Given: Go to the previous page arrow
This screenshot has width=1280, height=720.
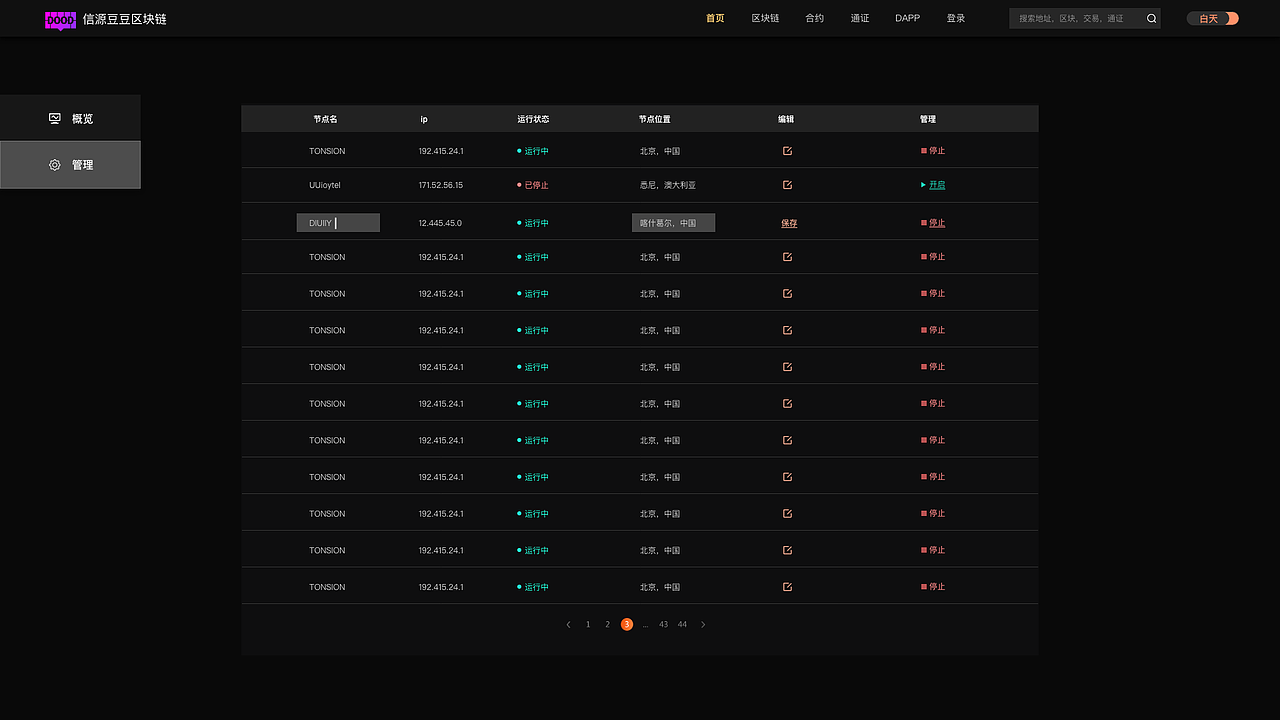Looking at the screenshot, I should [568, 625].
